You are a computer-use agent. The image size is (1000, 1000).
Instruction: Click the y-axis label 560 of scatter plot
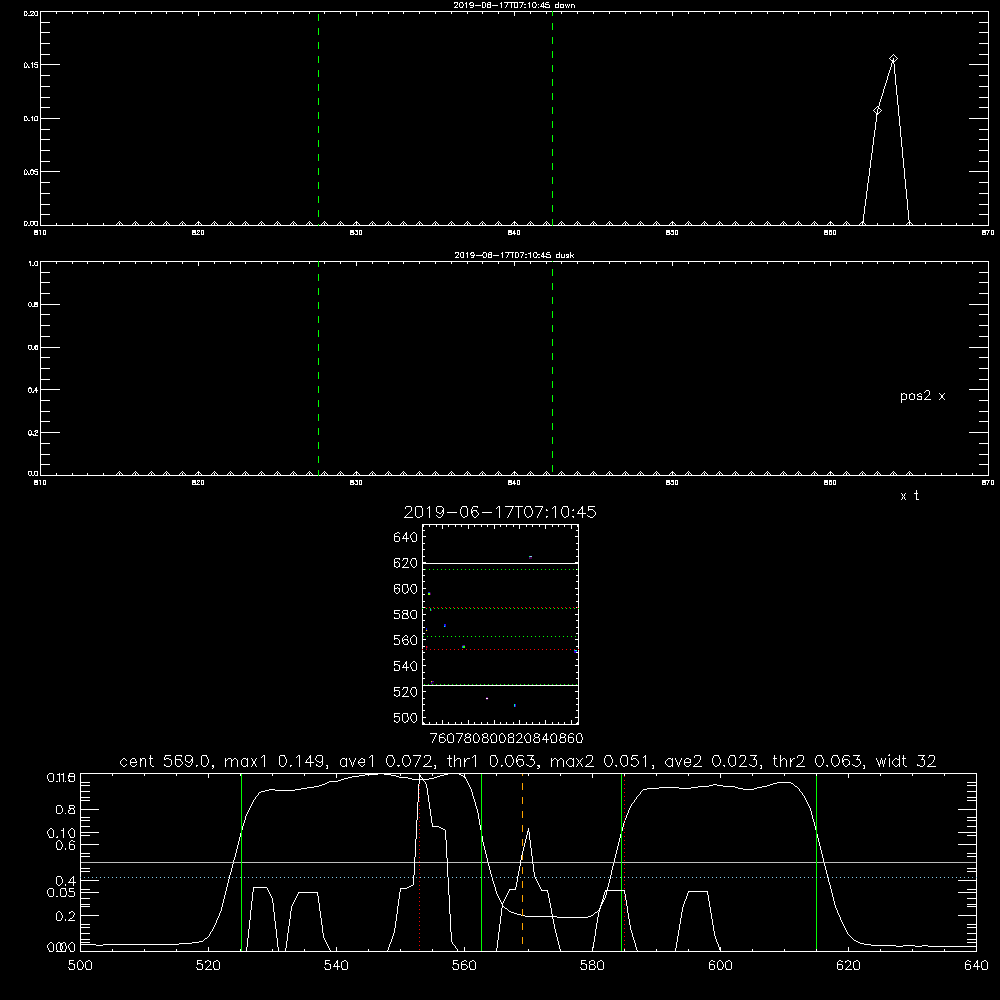tap(405, 640)
